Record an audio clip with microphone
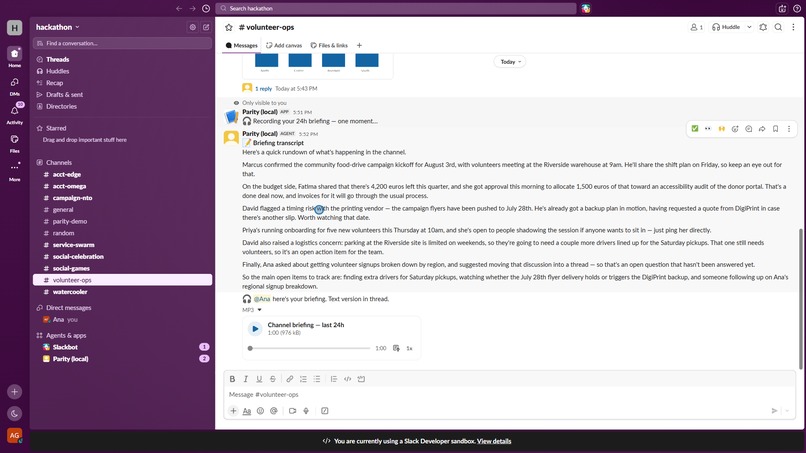The height and width of the screenshot is (453, 806). click(x=306, y=411)
